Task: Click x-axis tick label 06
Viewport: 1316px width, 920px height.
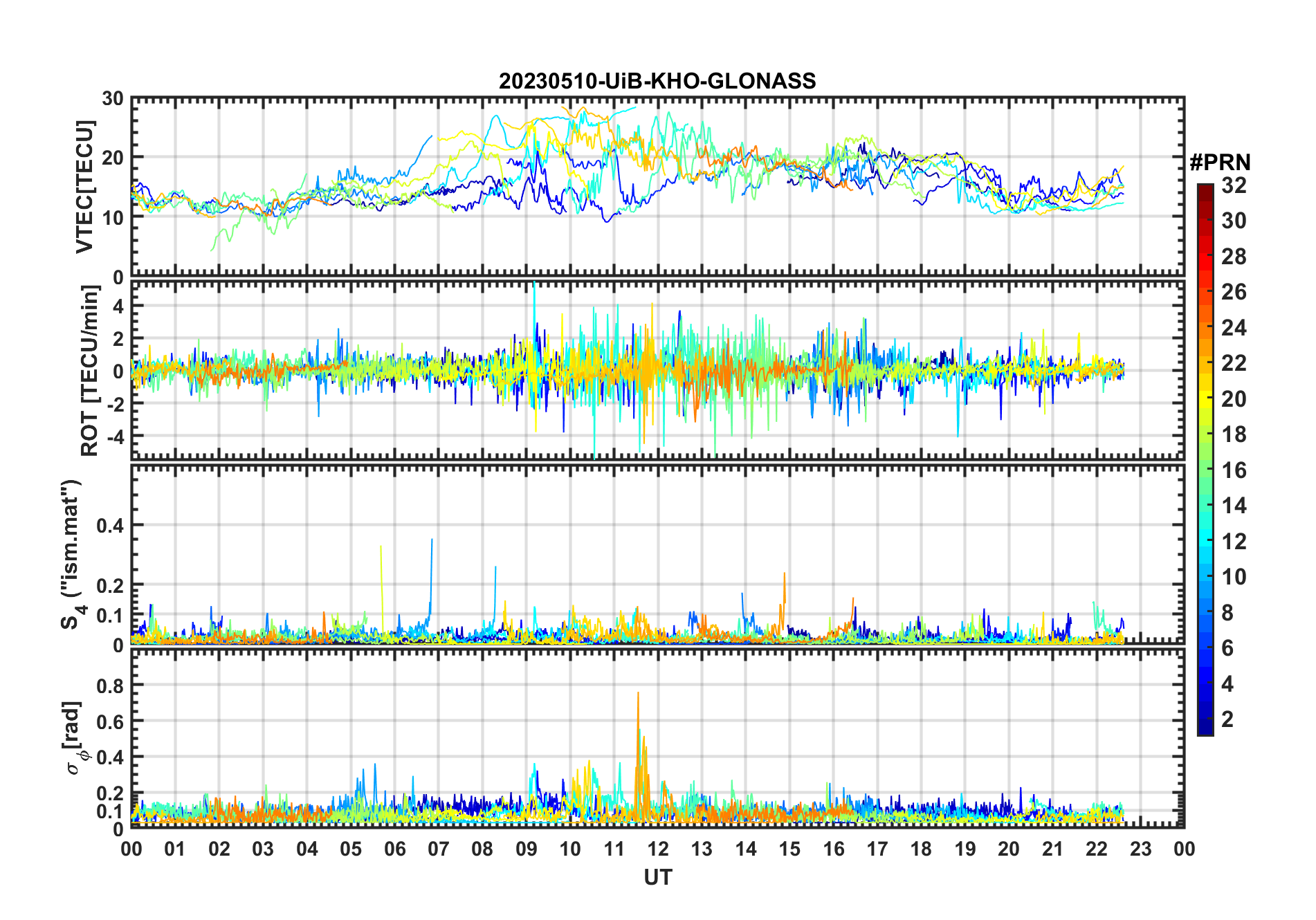Action: (394, 849)
